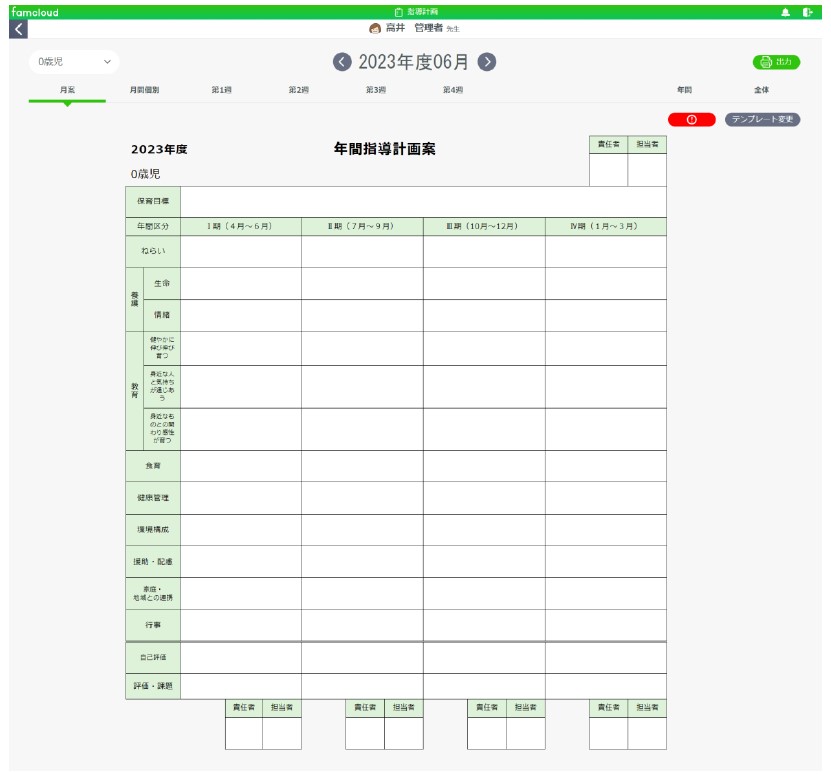
Task: Click Ⅰ期（4月～6月）header
Action: (241, 226)
